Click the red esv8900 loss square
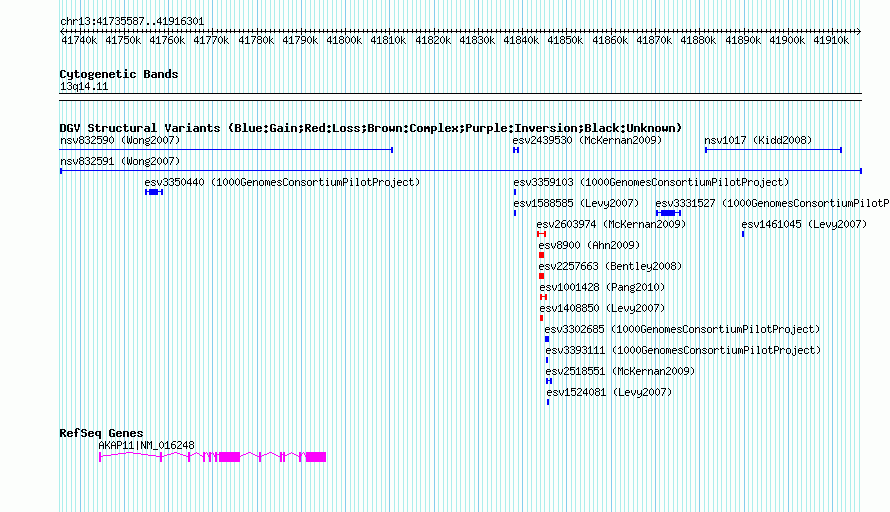 (541, 255)
